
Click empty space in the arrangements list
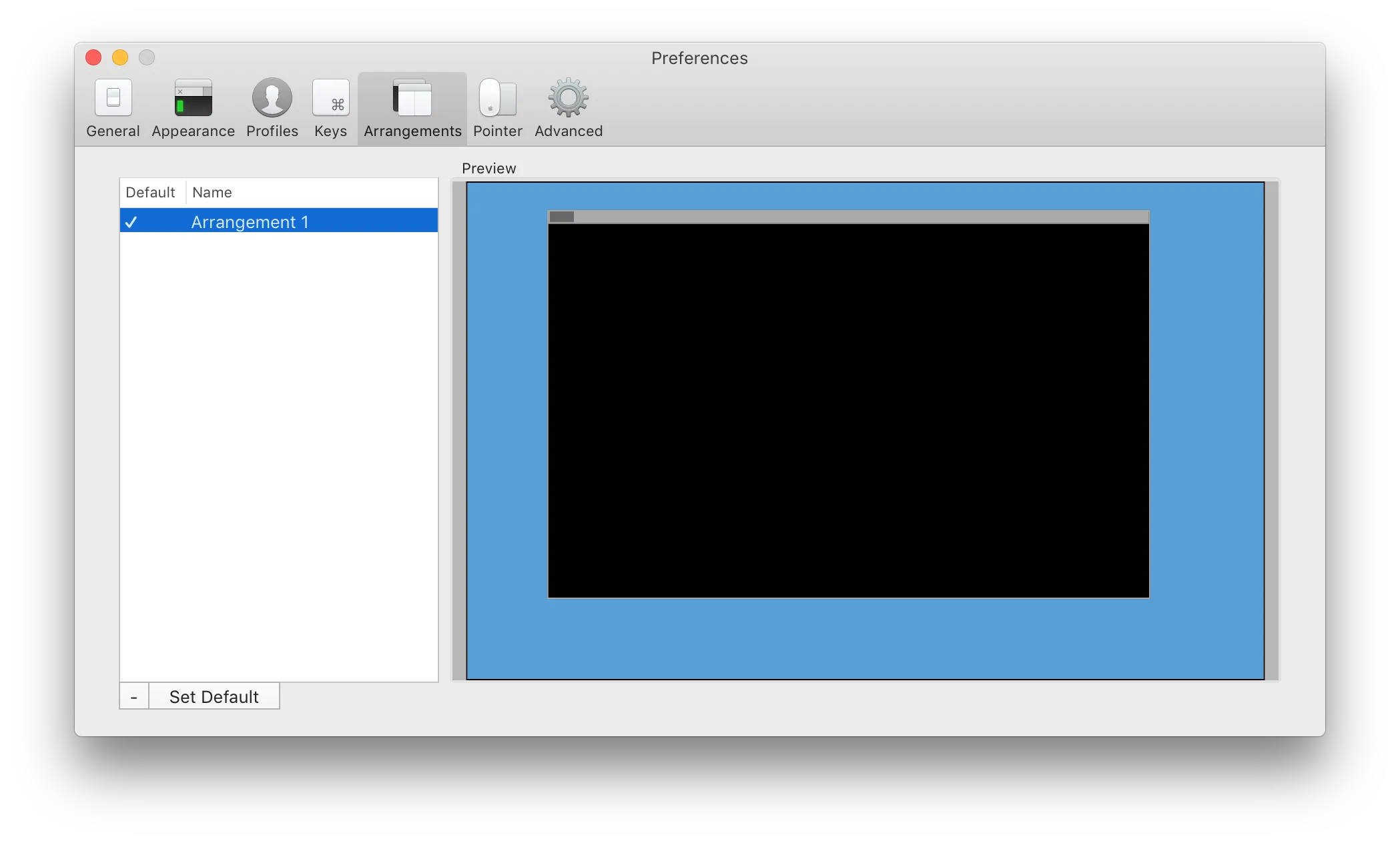(x=278, y=454)
